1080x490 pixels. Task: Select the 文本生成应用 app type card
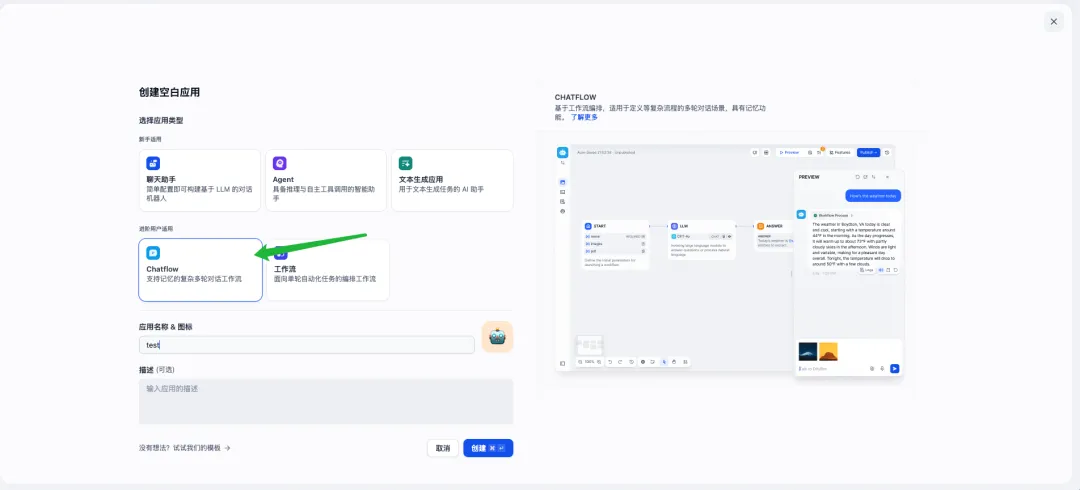[x=453, y=181]
